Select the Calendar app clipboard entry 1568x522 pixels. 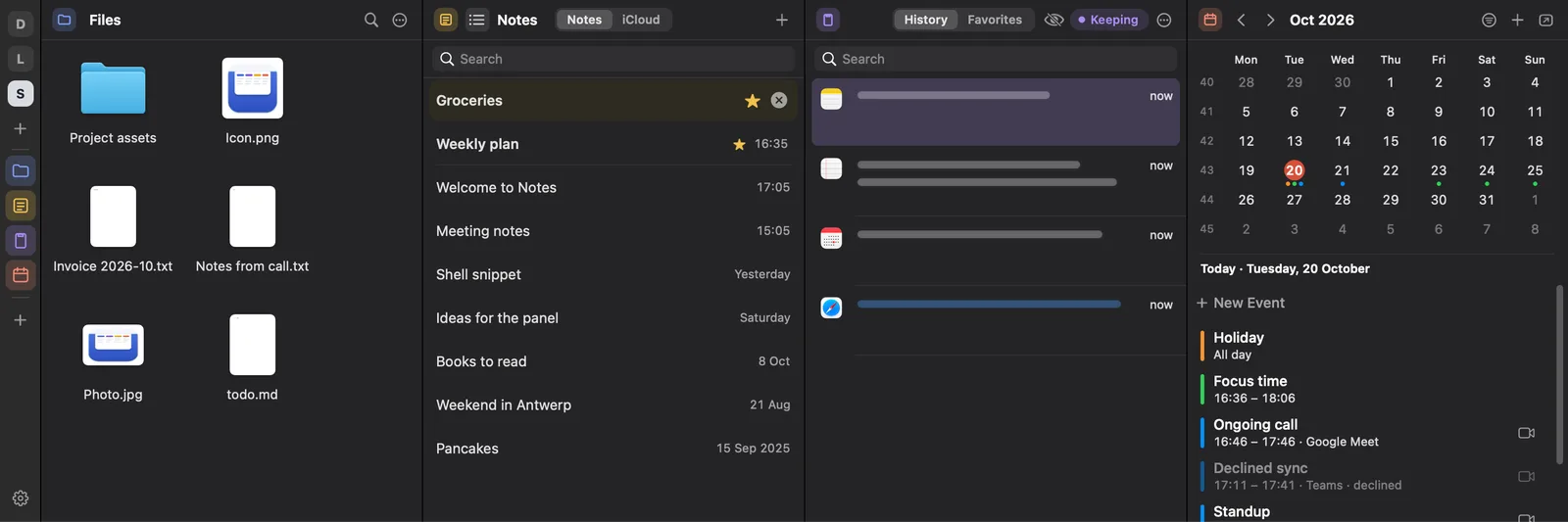tap(996, 251)
